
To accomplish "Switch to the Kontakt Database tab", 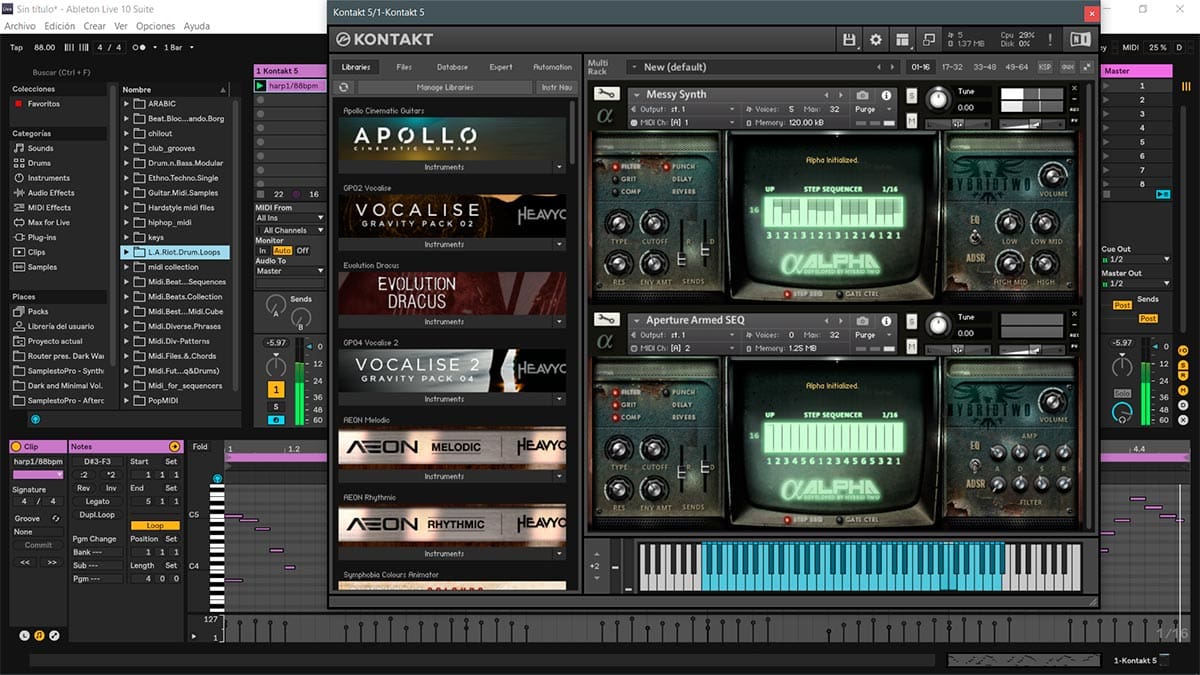I will pyautogui.click(x=452, y=67).
